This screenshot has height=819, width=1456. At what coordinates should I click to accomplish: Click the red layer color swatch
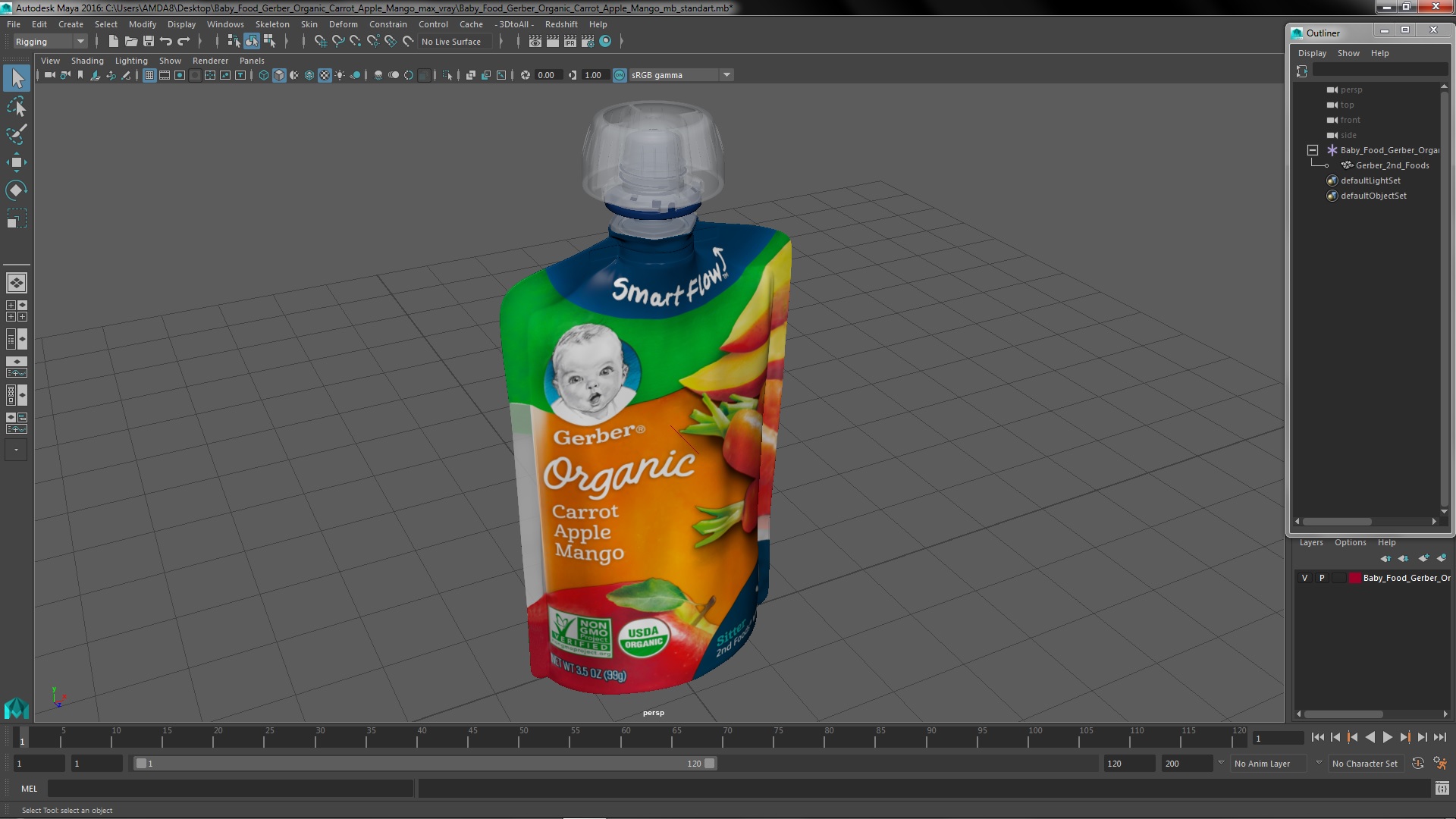pyautogui.click(x=1354, y=578)
